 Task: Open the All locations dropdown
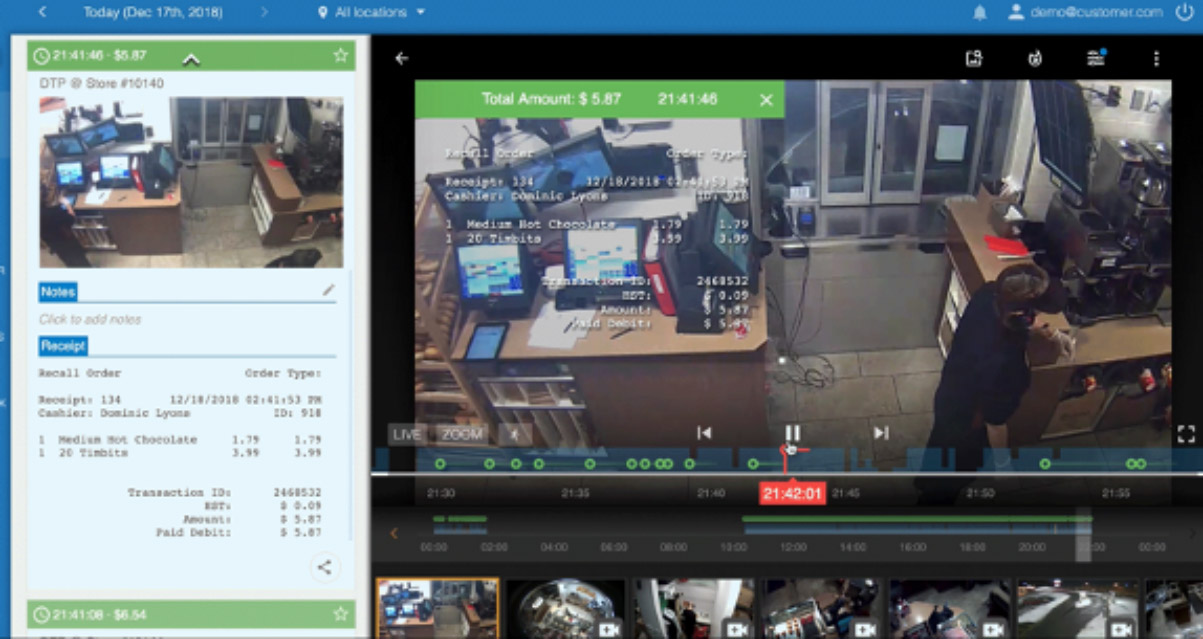pyautogui.click(x=371, y=12)
